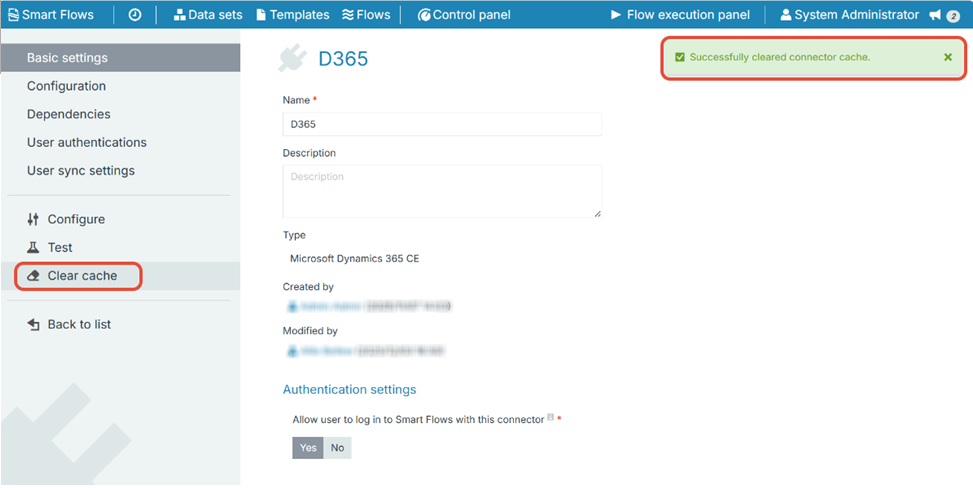Go to Dependencies section
This screenshot has width=973, height=488.
tap(68, 114)
